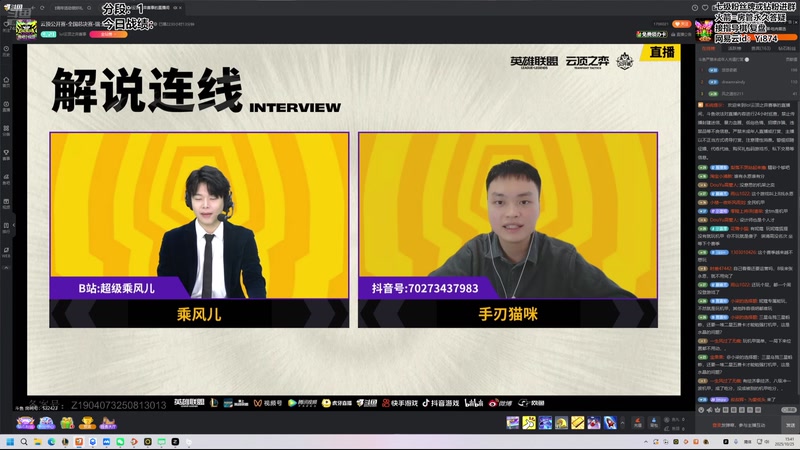Screen dimensions: 800x450
Task: Open the streamer avatar beside the room title
Action: tap(26, 30)
